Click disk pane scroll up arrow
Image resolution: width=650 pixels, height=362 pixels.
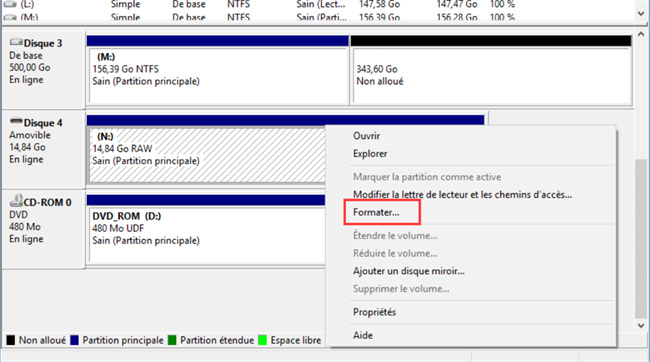641,34
